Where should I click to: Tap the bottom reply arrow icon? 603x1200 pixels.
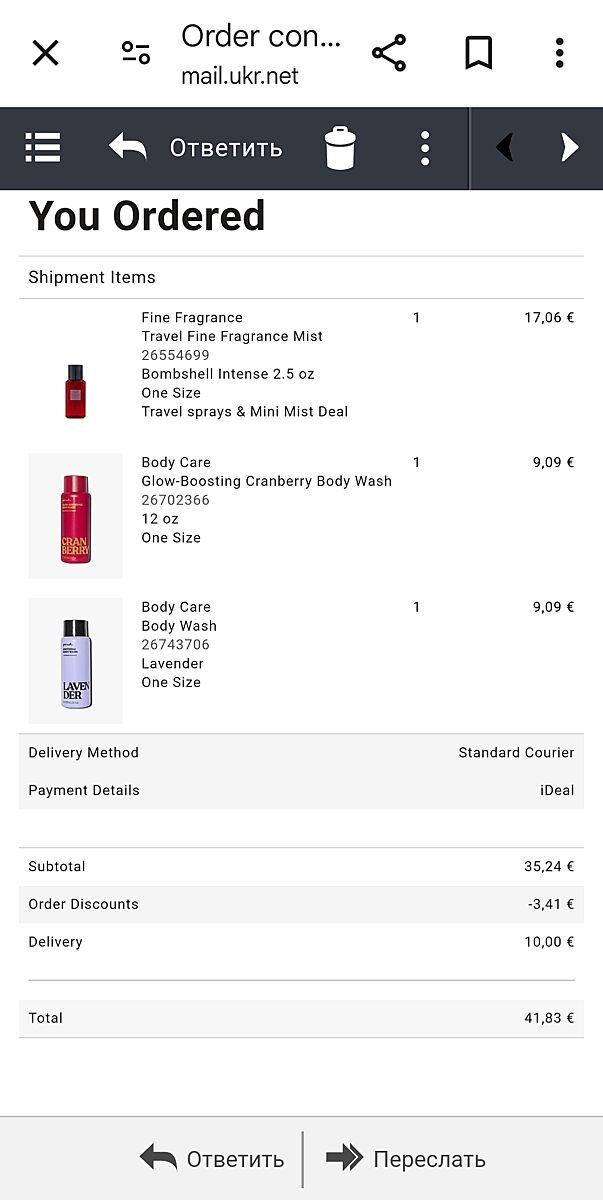(x=159, y=1159)
